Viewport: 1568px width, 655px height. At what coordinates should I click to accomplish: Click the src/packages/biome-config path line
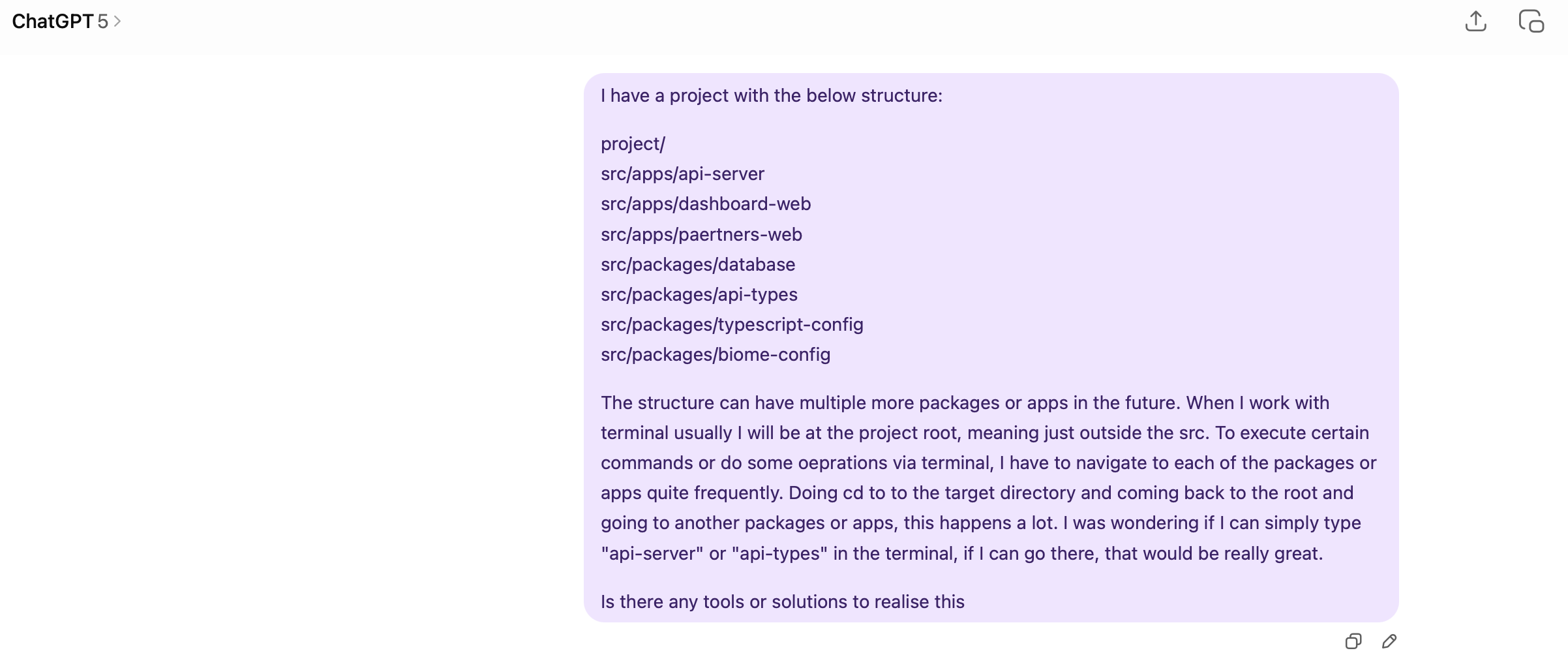click(716, 355)
